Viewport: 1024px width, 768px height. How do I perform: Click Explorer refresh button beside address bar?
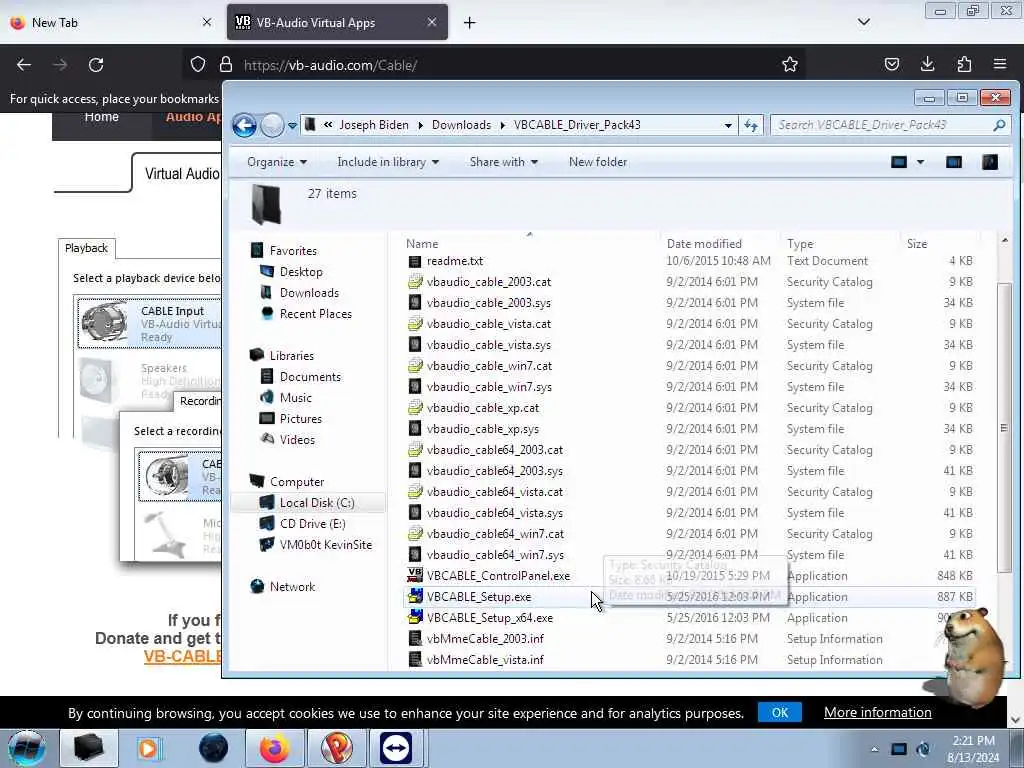[x=751, y=125]
